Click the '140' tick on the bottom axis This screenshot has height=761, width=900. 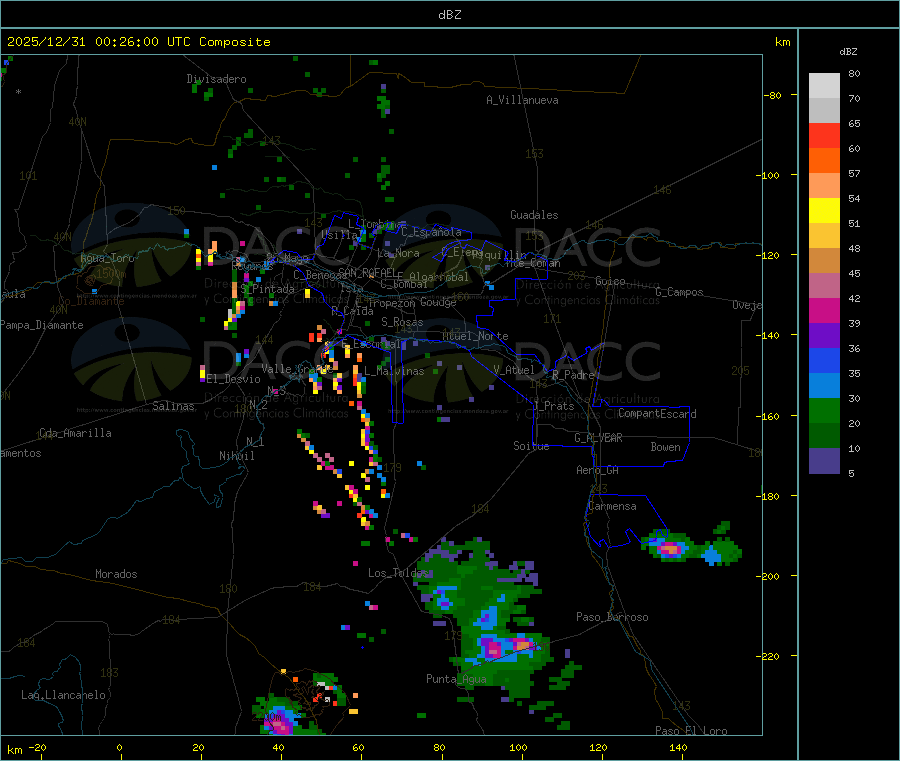tap(678, 747)
